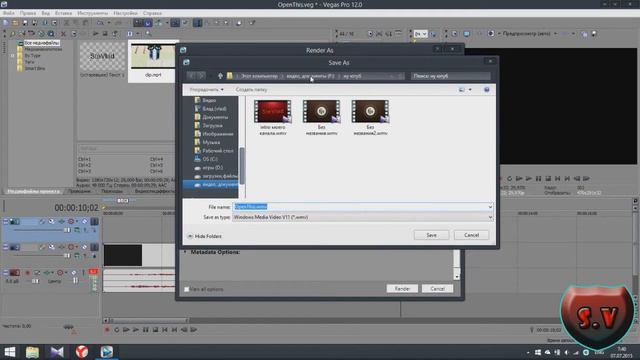Click Cancel in Render As dialog
The width and height of the screenshot is (640, 360).
click(437, 289)
